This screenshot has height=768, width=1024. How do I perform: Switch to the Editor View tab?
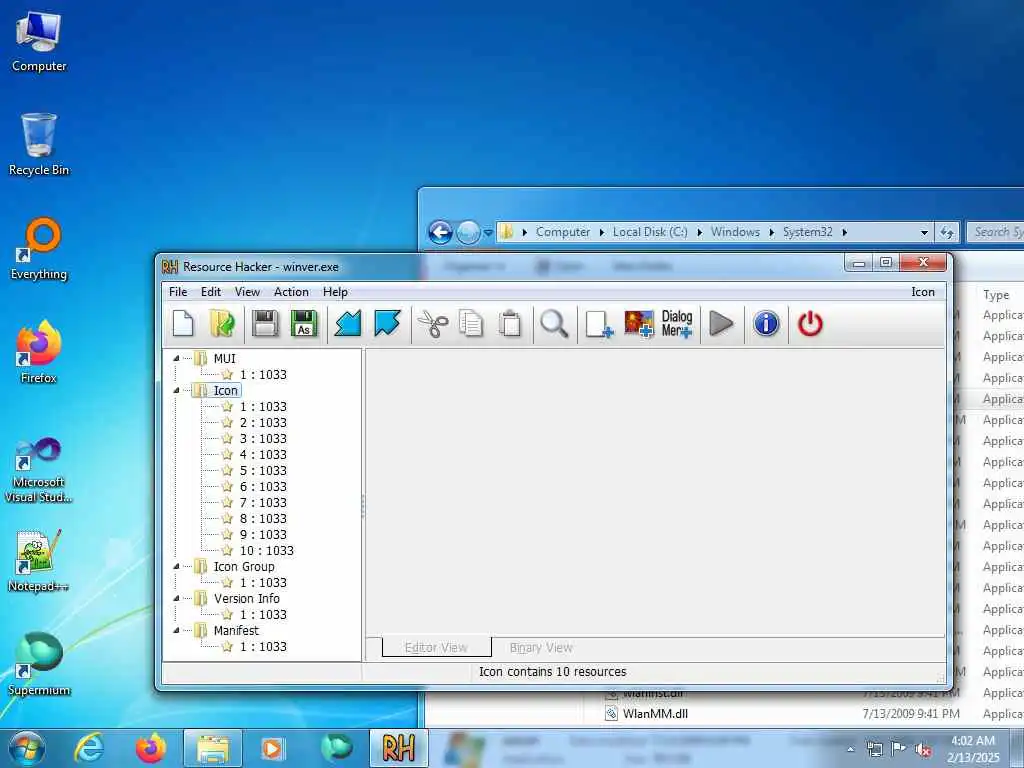(x=436, y=647)
